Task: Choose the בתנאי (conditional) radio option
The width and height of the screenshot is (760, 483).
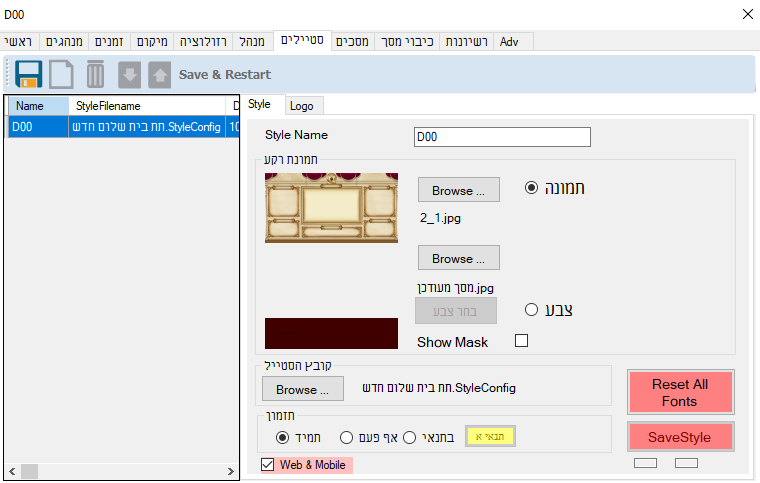Action: pos(410,437)
